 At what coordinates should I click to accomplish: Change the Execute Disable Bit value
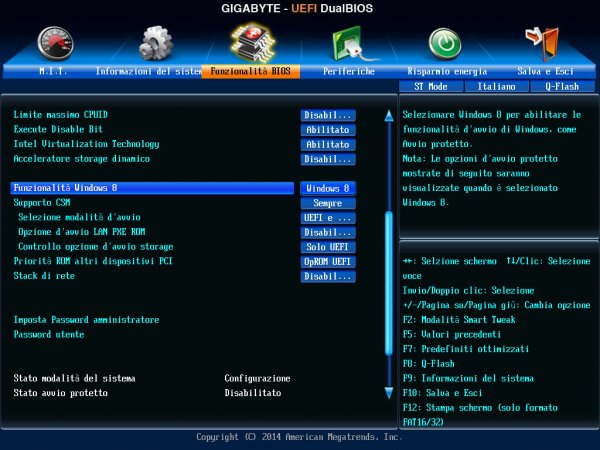pos(328,130)
